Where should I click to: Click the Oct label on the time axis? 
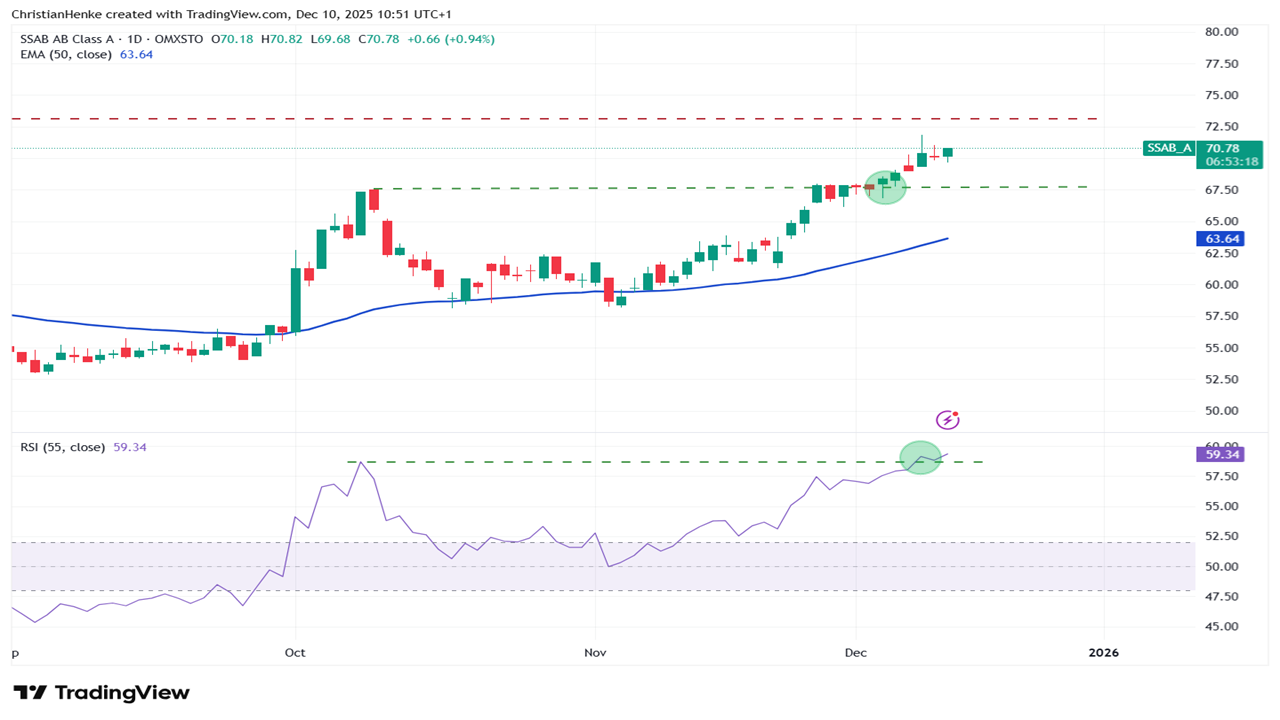click(x=294, y=652)
